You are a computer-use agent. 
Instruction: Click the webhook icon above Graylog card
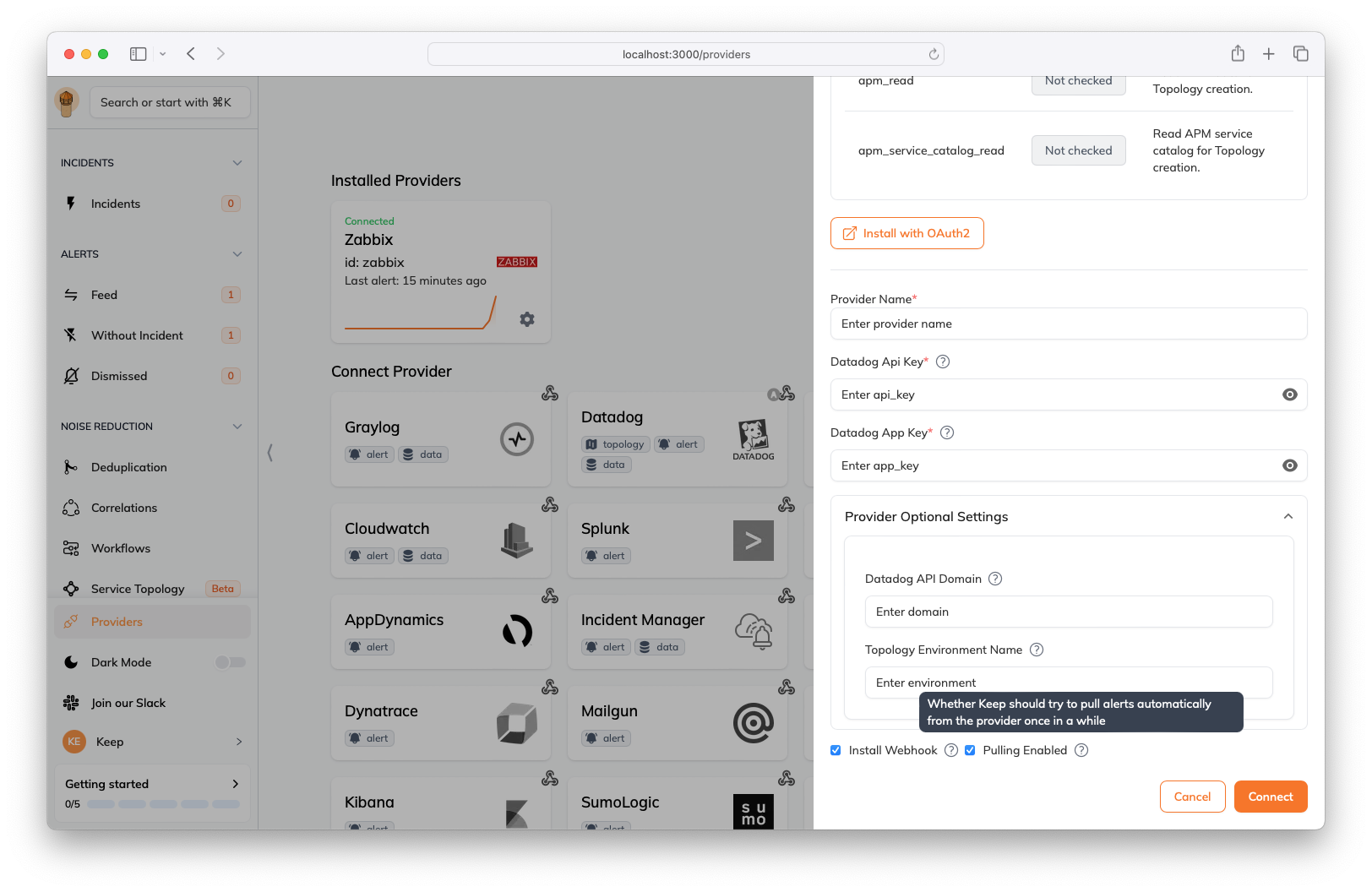click(550, 394)
